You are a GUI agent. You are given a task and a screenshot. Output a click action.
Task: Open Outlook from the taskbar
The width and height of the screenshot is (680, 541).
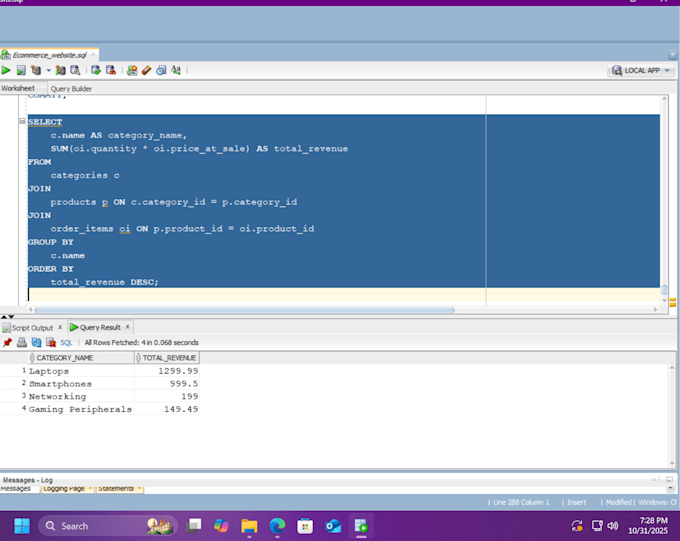pyautogui.click(x=333, y=526)
